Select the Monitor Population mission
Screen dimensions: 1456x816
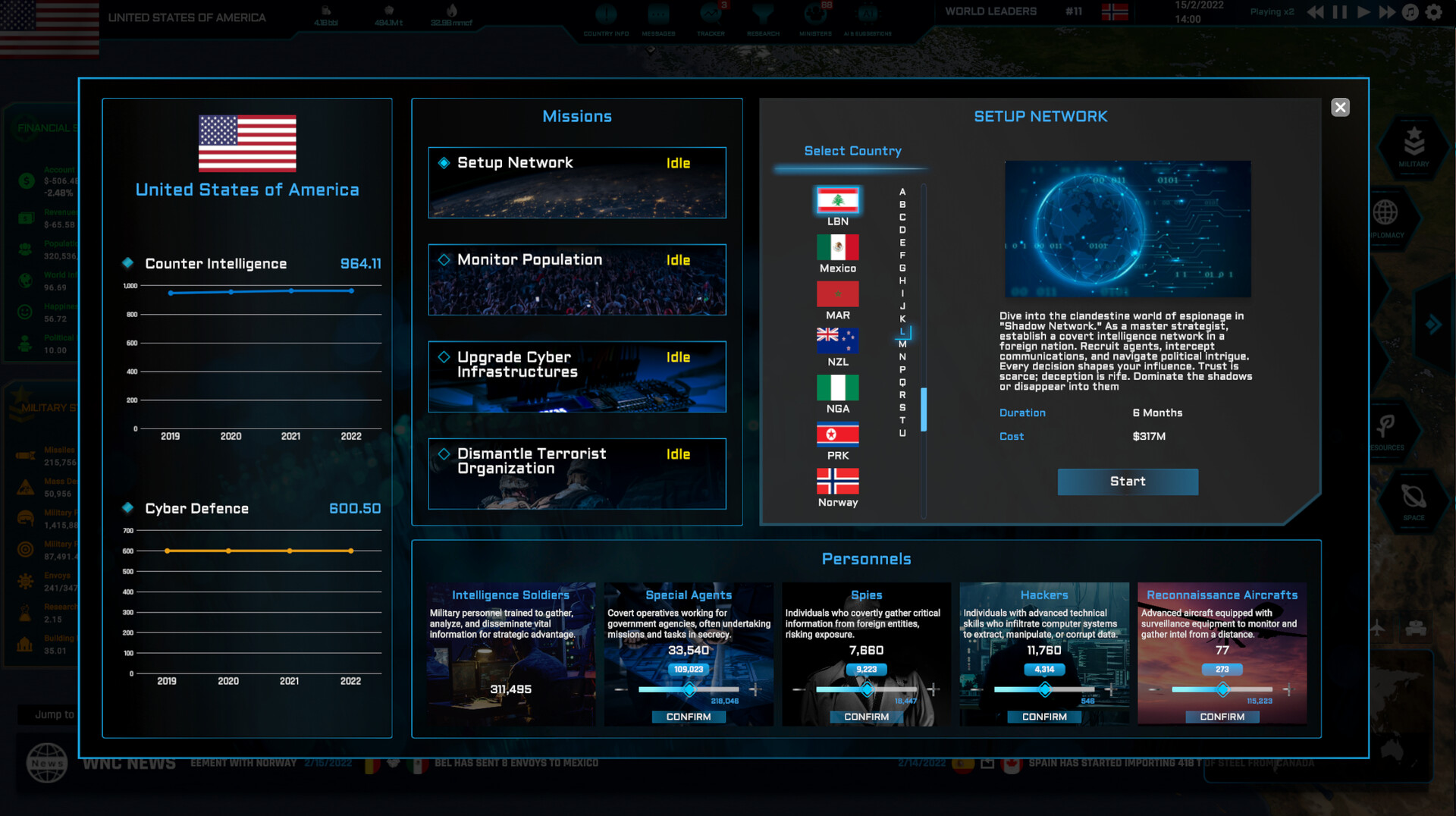[576, 280]
